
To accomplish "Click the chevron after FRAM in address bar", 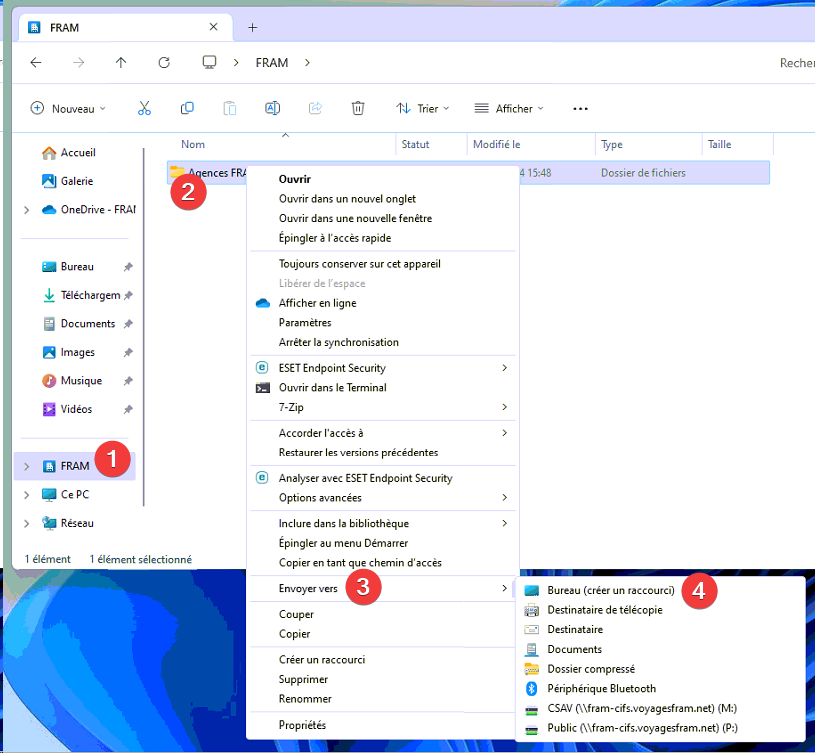I will (x=307, y=63).
